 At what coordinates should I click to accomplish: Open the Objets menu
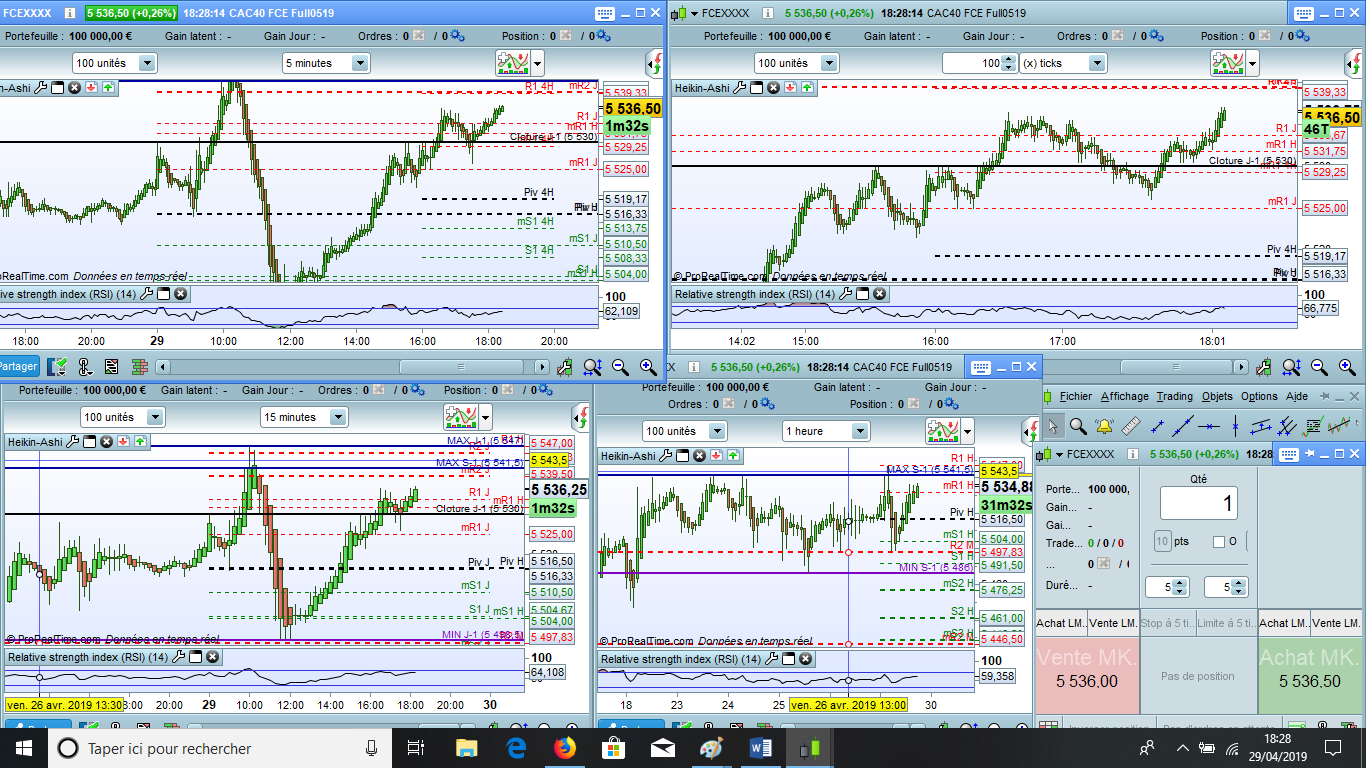point(1217,396)
